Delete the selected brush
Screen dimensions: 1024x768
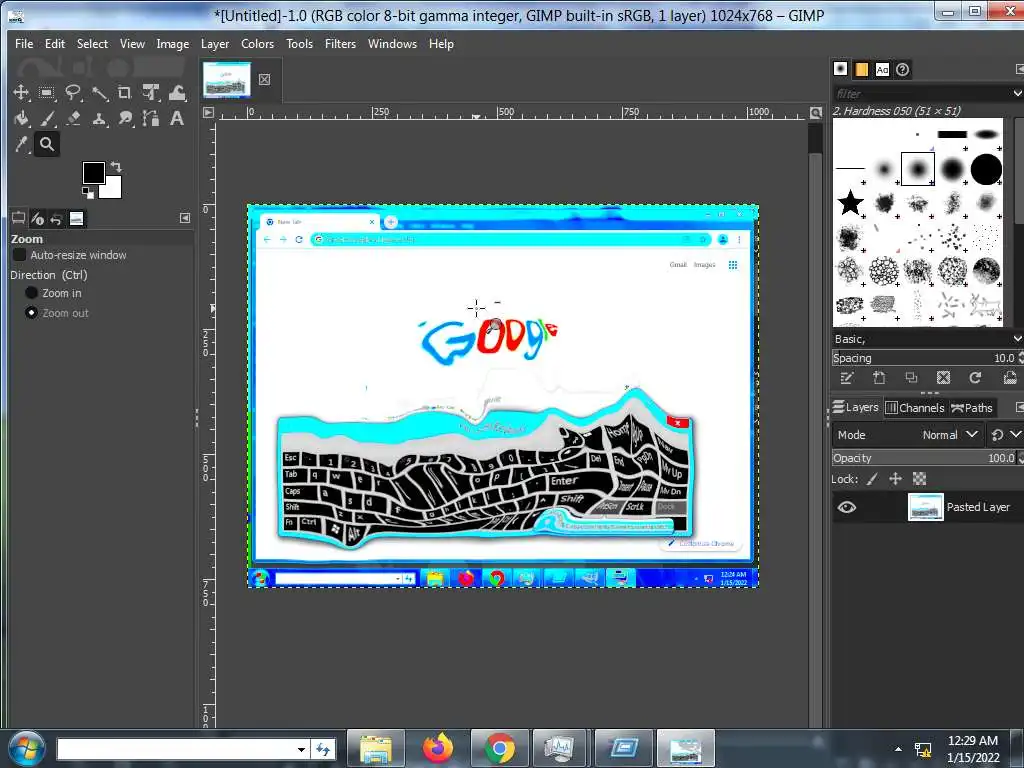943,377
